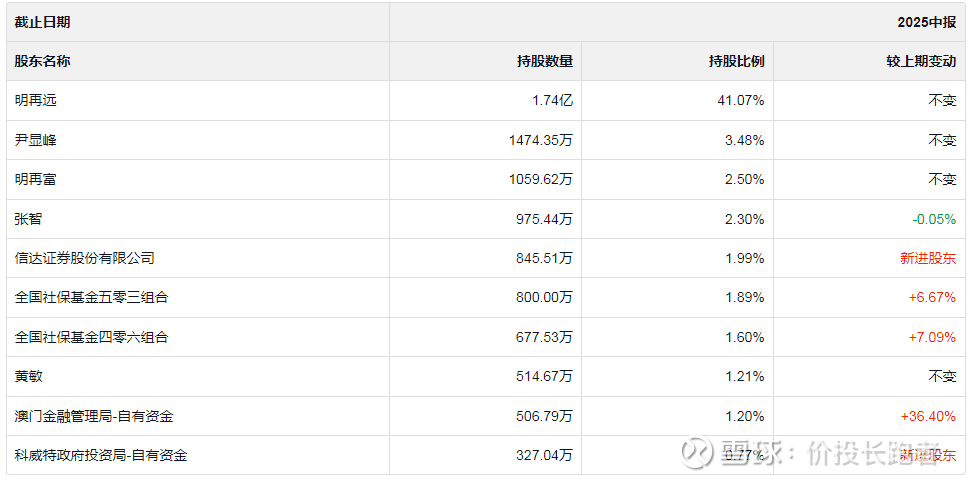968x483 pixels.
Task: Open shareholder 尹显峰
Action: [36, 140]
